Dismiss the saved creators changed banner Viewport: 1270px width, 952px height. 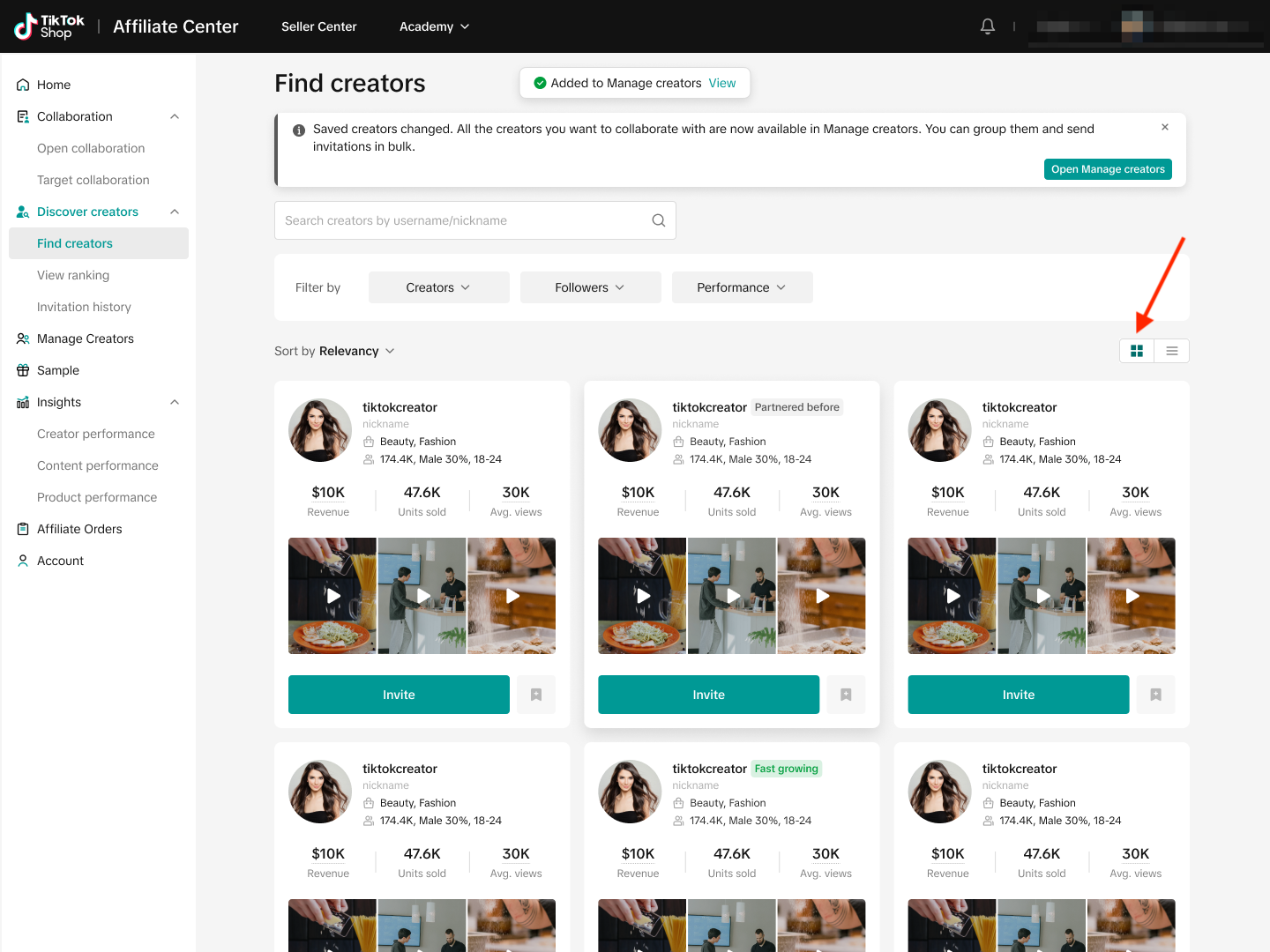1165,128
